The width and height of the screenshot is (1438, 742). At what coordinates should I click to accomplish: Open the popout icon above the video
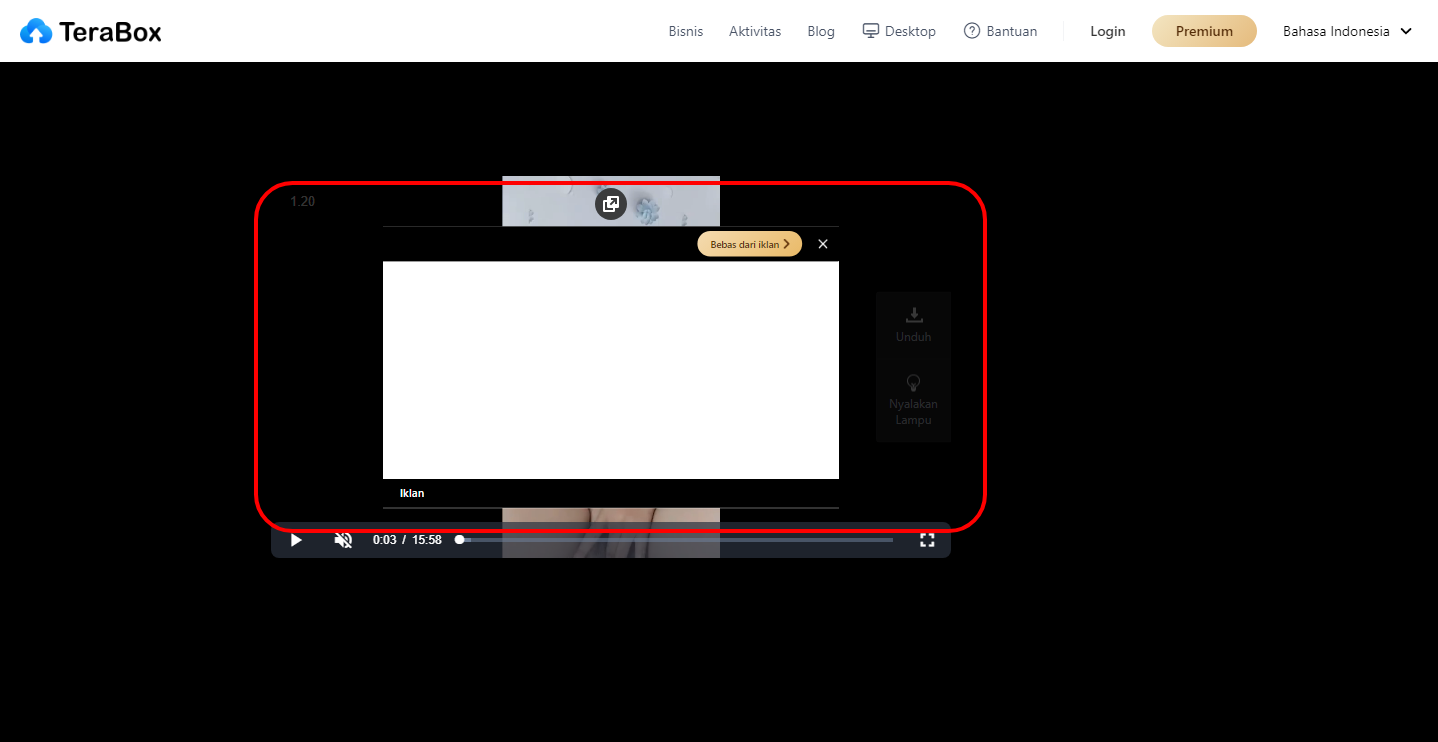[x=611, y=204]
